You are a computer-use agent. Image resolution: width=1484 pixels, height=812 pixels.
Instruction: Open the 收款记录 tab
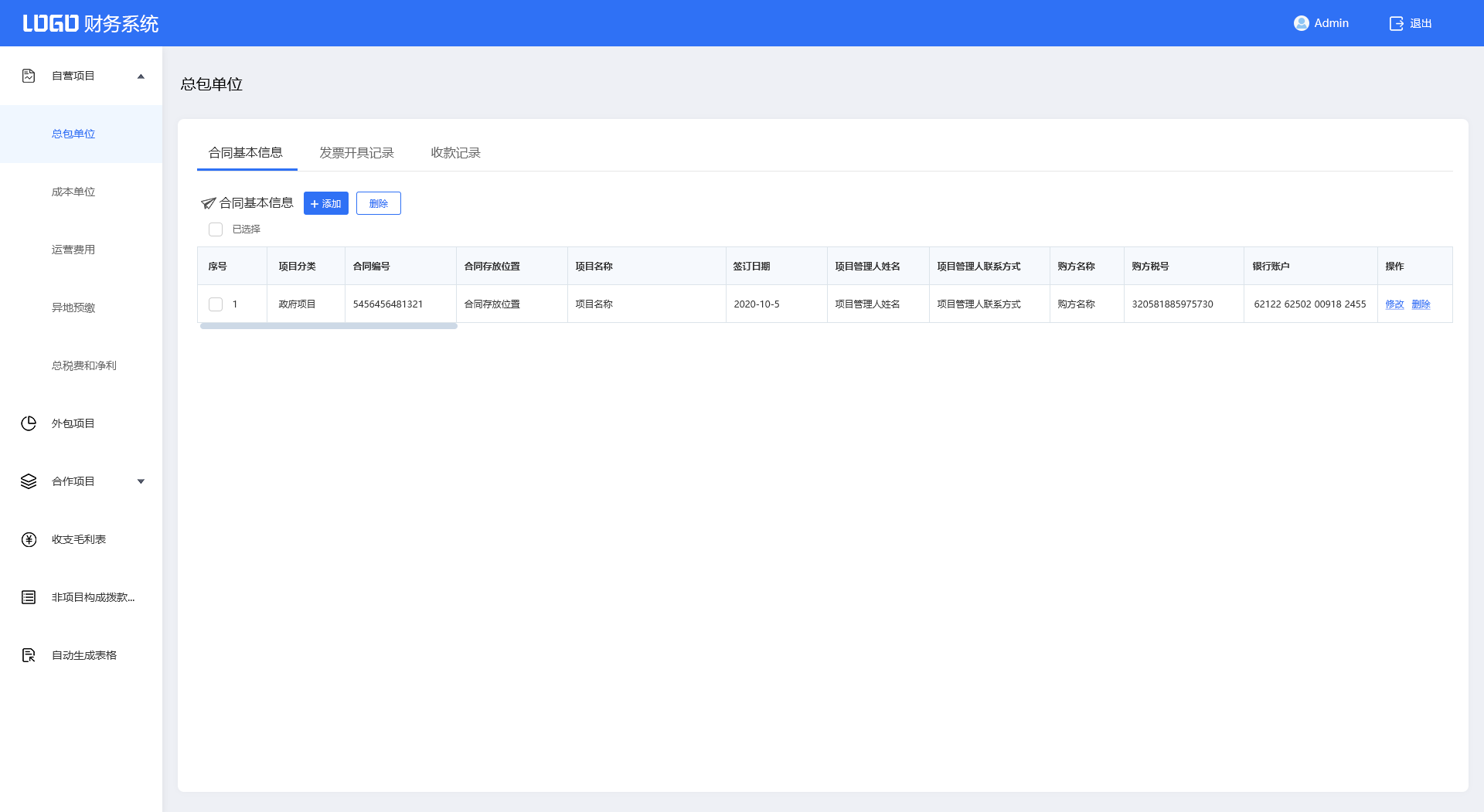pos(455,153)
